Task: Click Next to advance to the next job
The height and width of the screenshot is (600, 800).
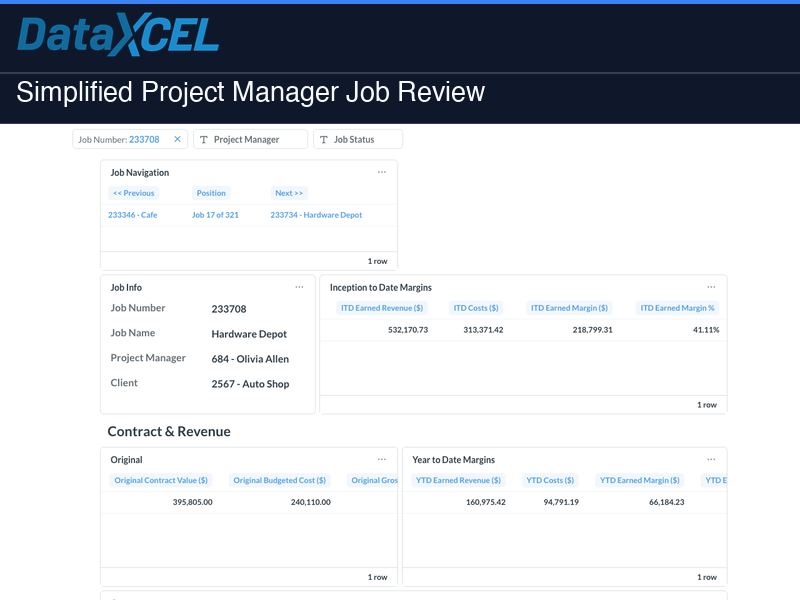Action: point(289,192)
